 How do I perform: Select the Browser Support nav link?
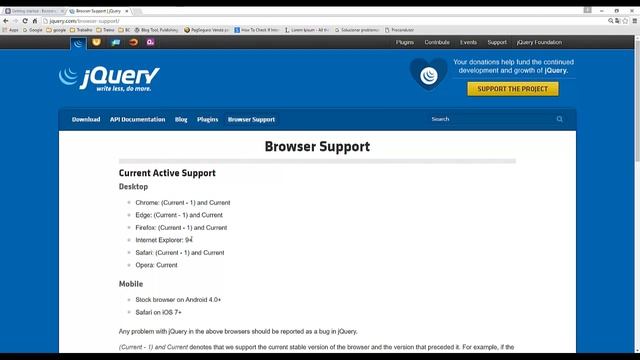coord(251,120)
